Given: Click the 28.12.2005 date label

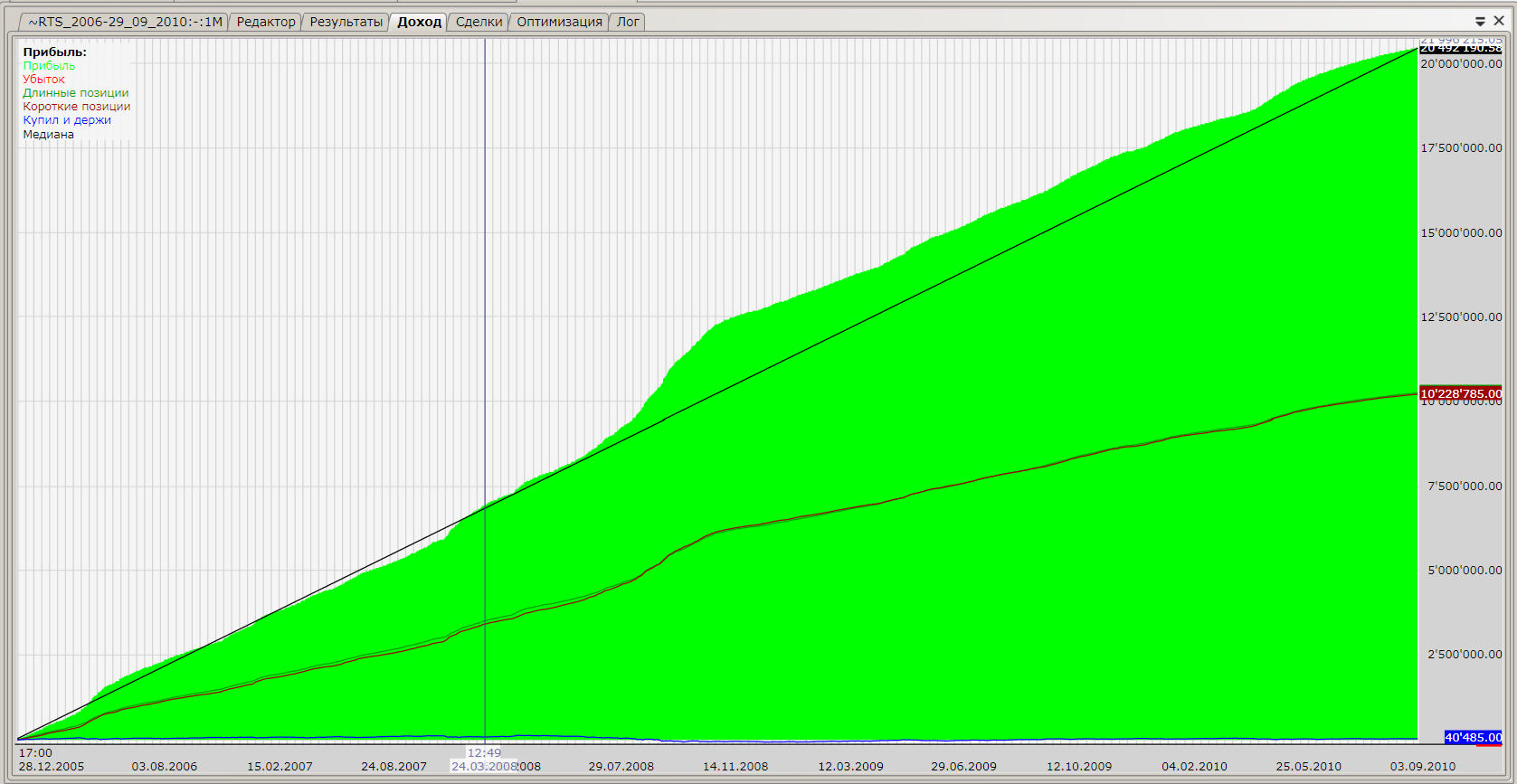Looking at the screenshot, I should click(52, 767).
